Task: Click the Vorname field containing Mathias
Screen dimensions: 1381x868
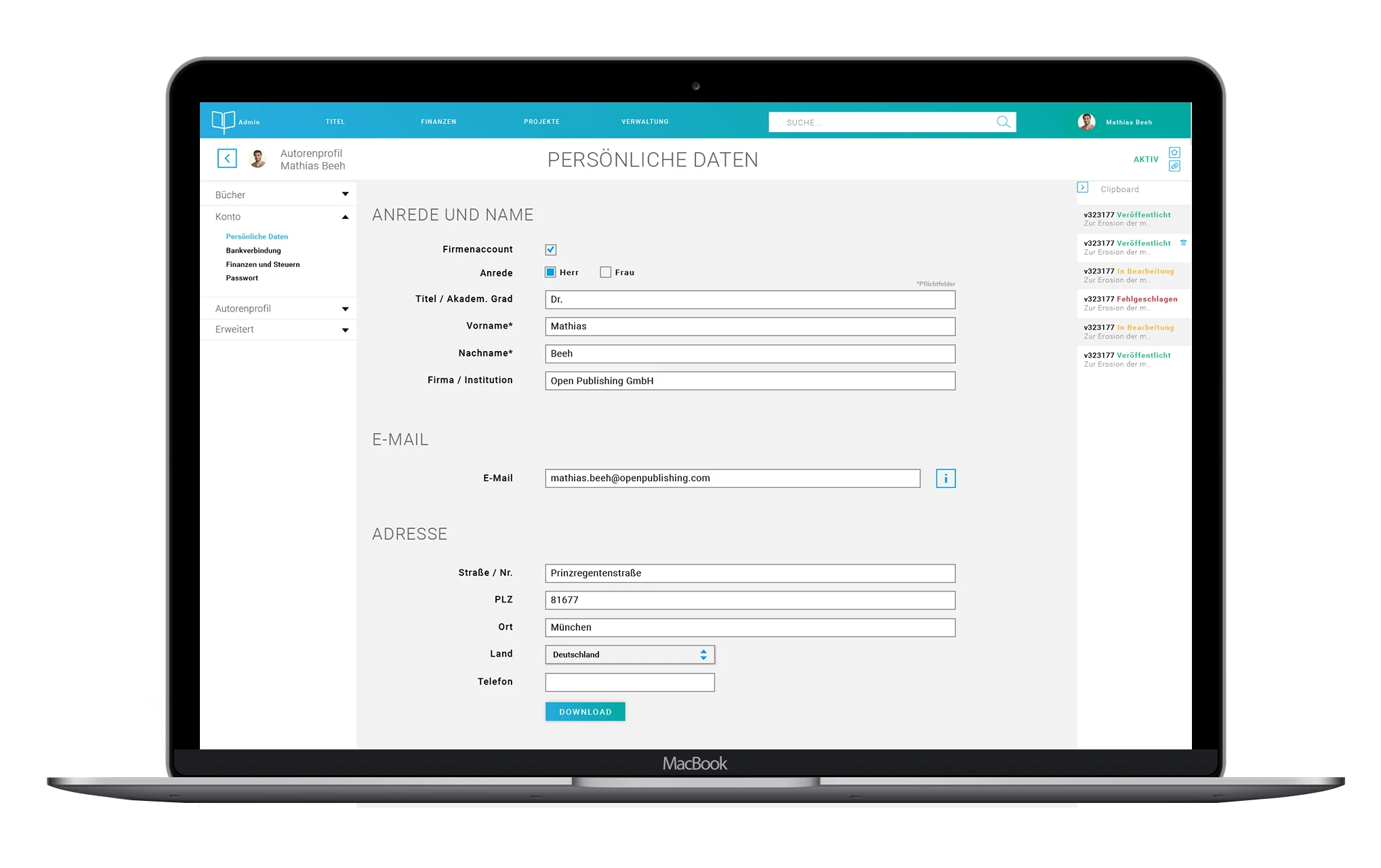Action: [x=750, y=327]
